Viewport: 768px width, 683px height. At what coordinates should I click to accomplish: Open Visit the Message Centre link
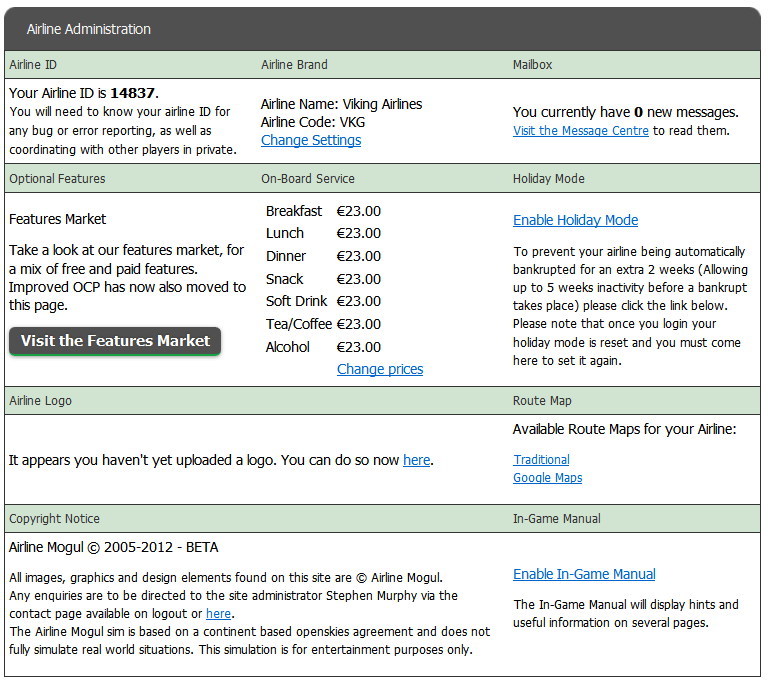point(581,131)
